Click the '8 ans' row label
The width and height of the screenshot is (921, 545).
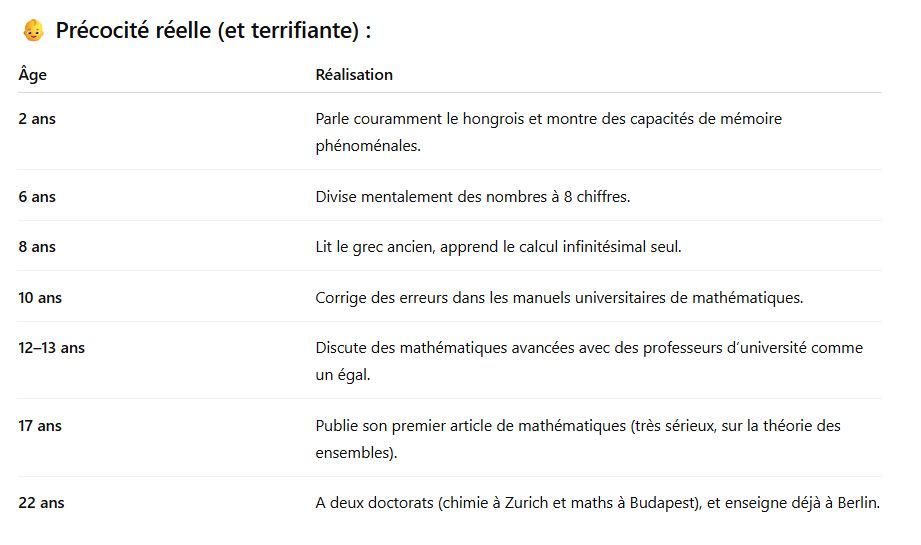(37, 247)
